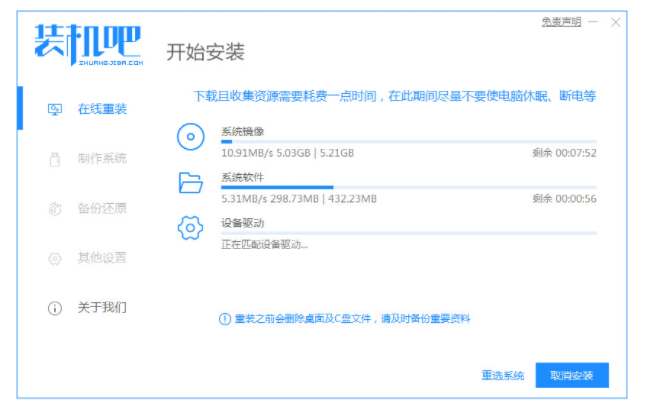Close the installer window
The image size is (651, 406).
(615, 22)
